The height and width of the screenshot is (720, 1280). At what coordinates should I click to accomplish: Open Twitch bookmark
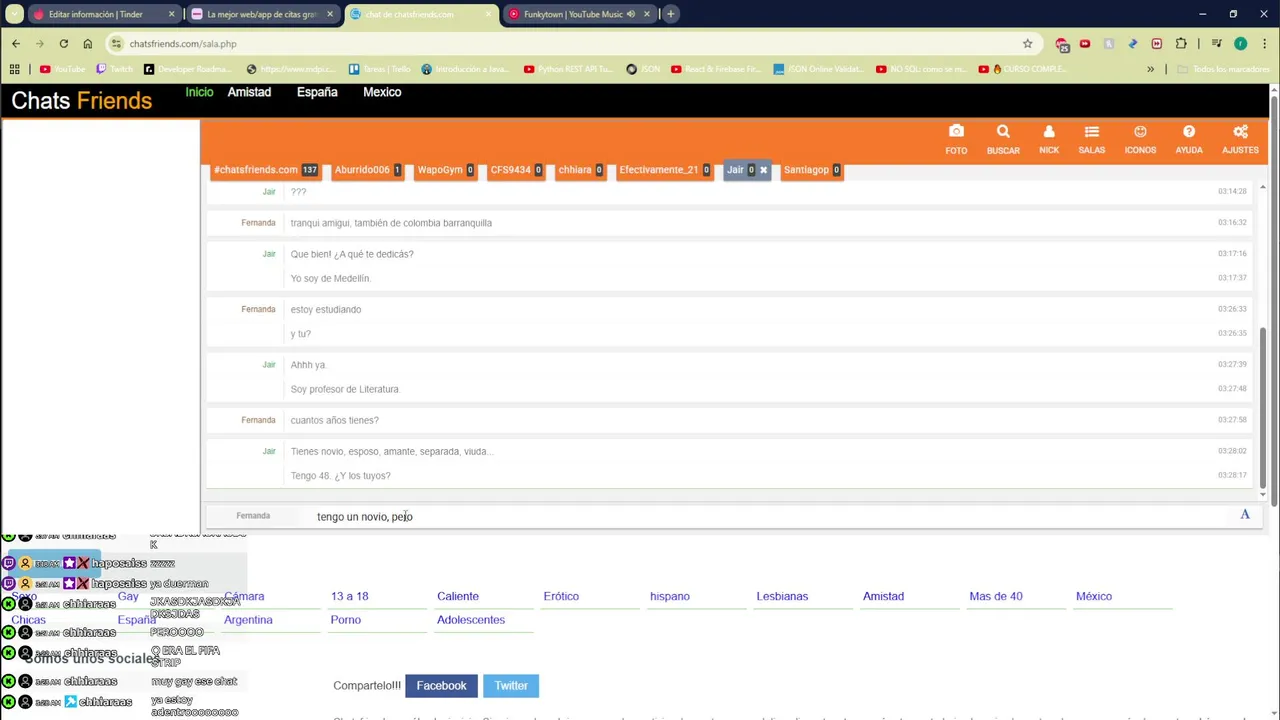115,69
